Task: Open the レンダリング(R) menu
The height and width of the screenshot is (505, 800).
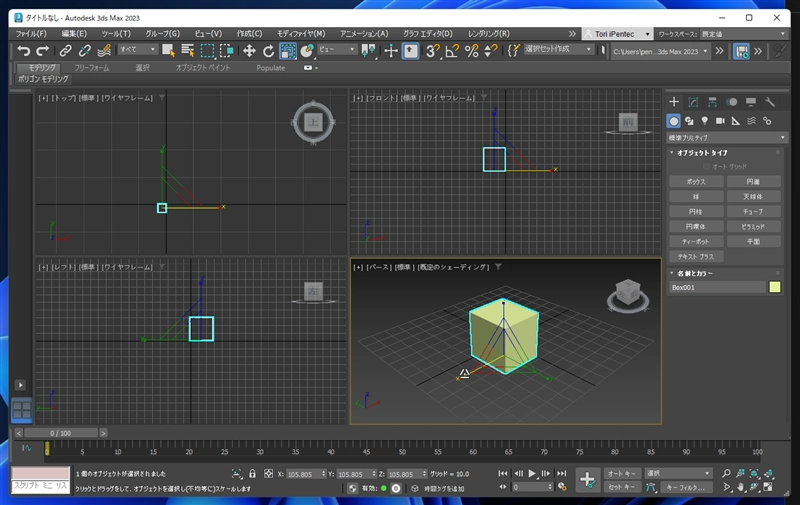Action: tap(488, 34)
